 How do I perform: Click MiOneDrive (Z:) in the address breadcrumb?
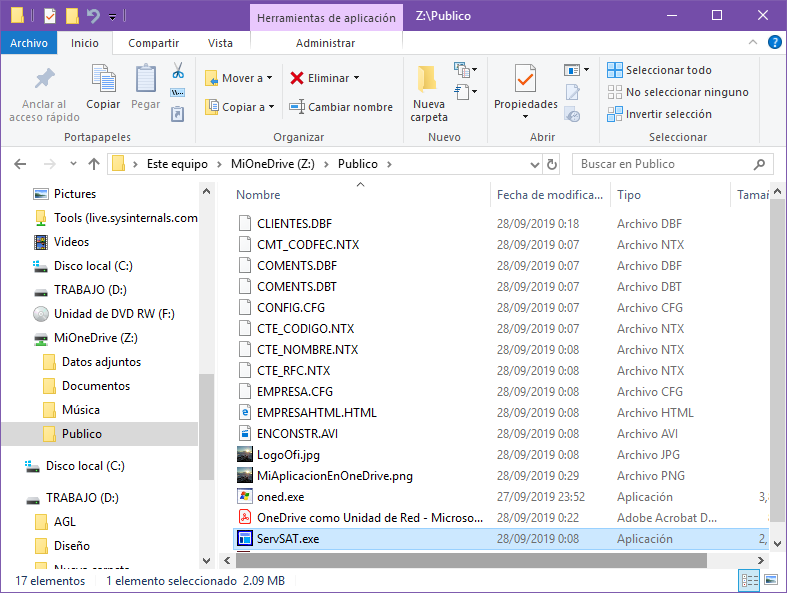tap(273, 164)
